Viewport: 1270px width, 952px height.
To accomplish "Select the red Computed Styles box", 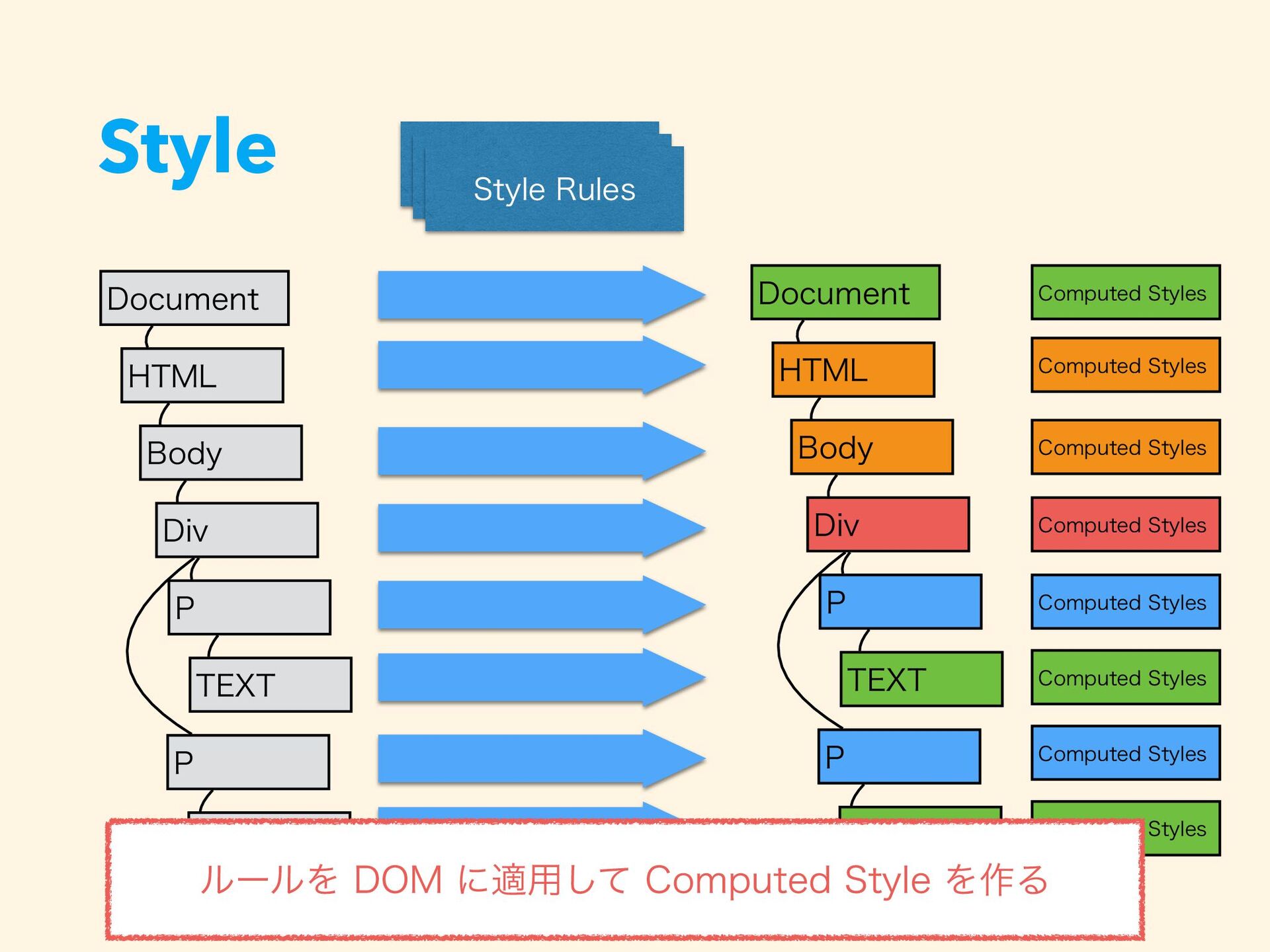I will pos(1126,524).
